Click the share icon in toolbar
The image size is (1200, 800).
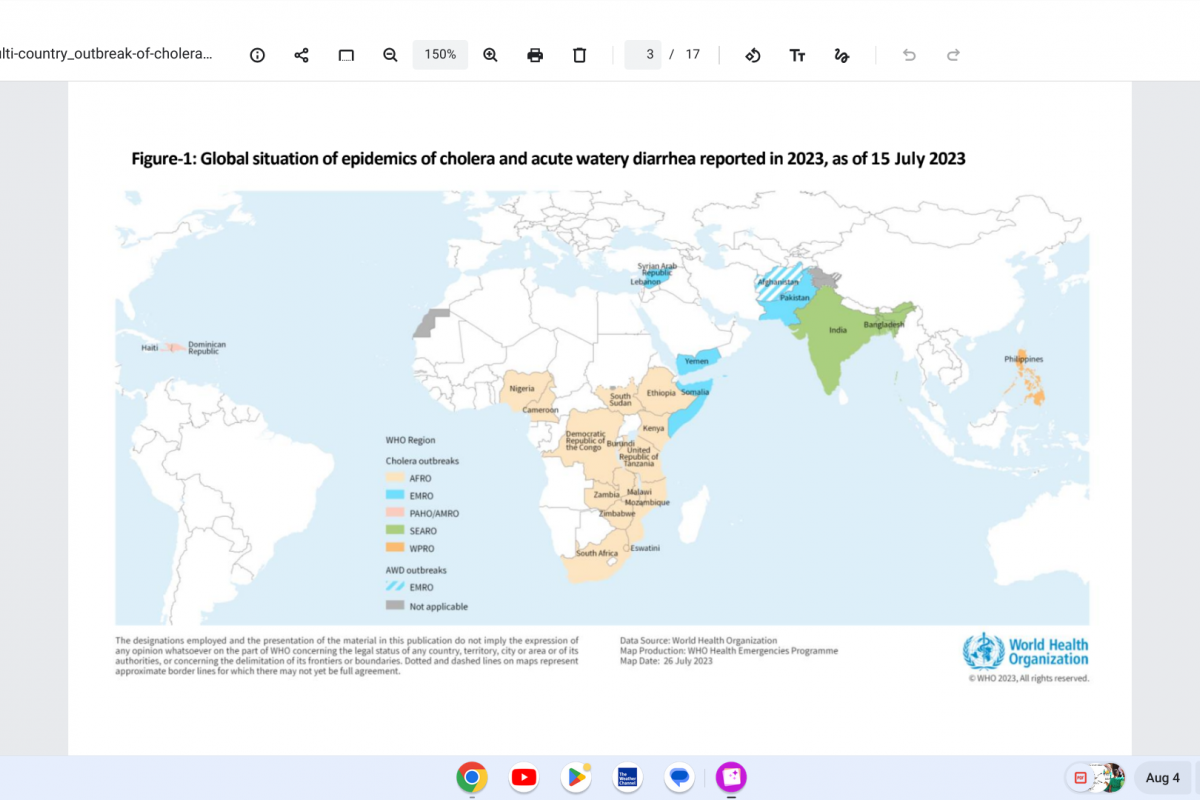[301, 55]
